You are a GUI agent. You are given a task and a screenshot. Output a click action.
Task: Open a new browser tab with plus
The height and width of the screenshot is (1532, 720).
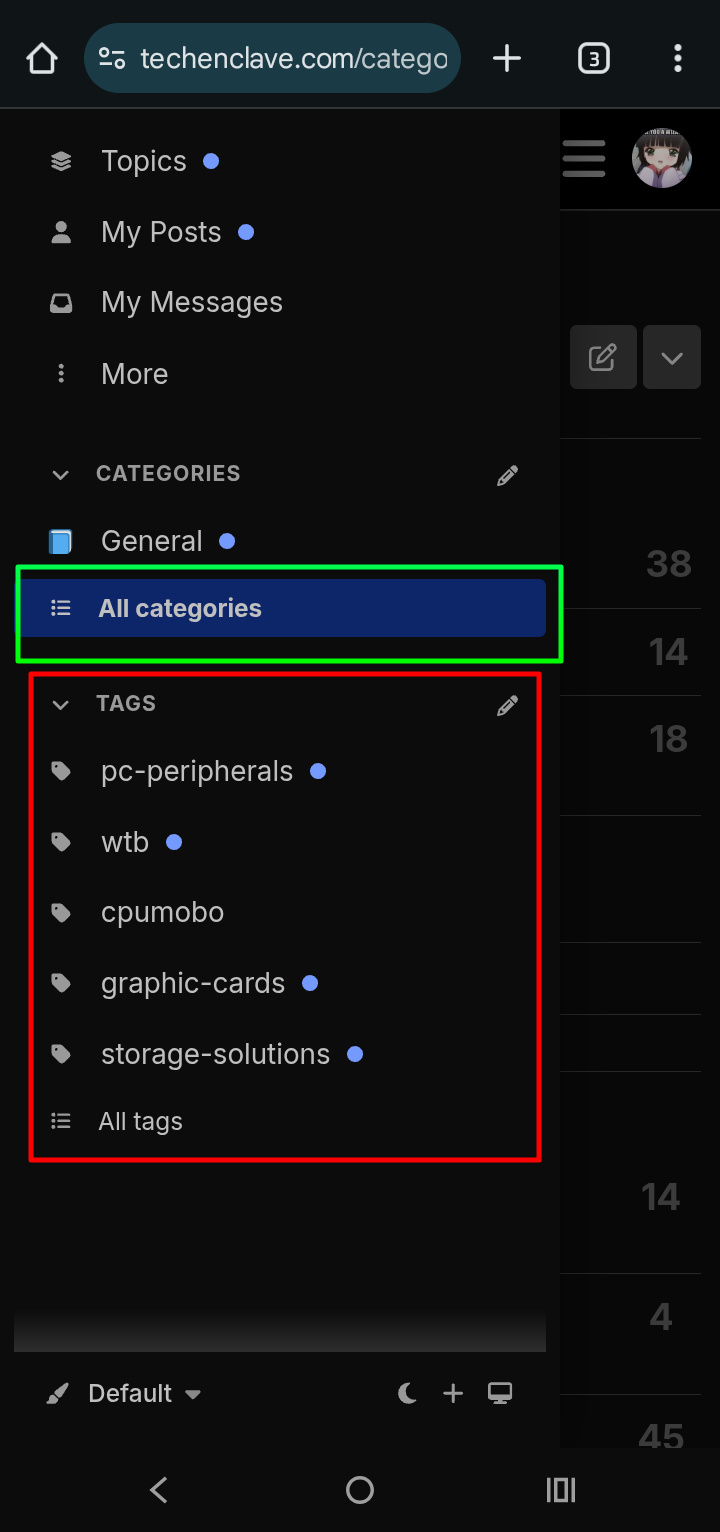click(x=507, y=58)
